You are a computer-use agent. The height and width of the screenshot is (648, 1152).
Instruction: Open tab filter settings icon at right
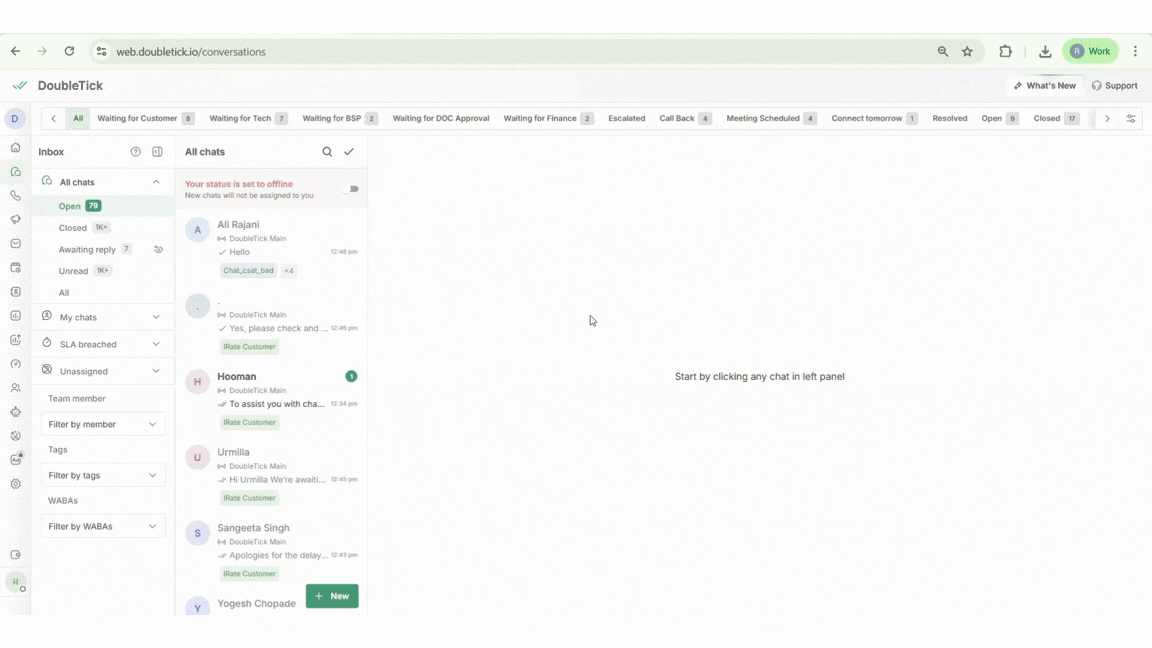(x=1131, y=119)
